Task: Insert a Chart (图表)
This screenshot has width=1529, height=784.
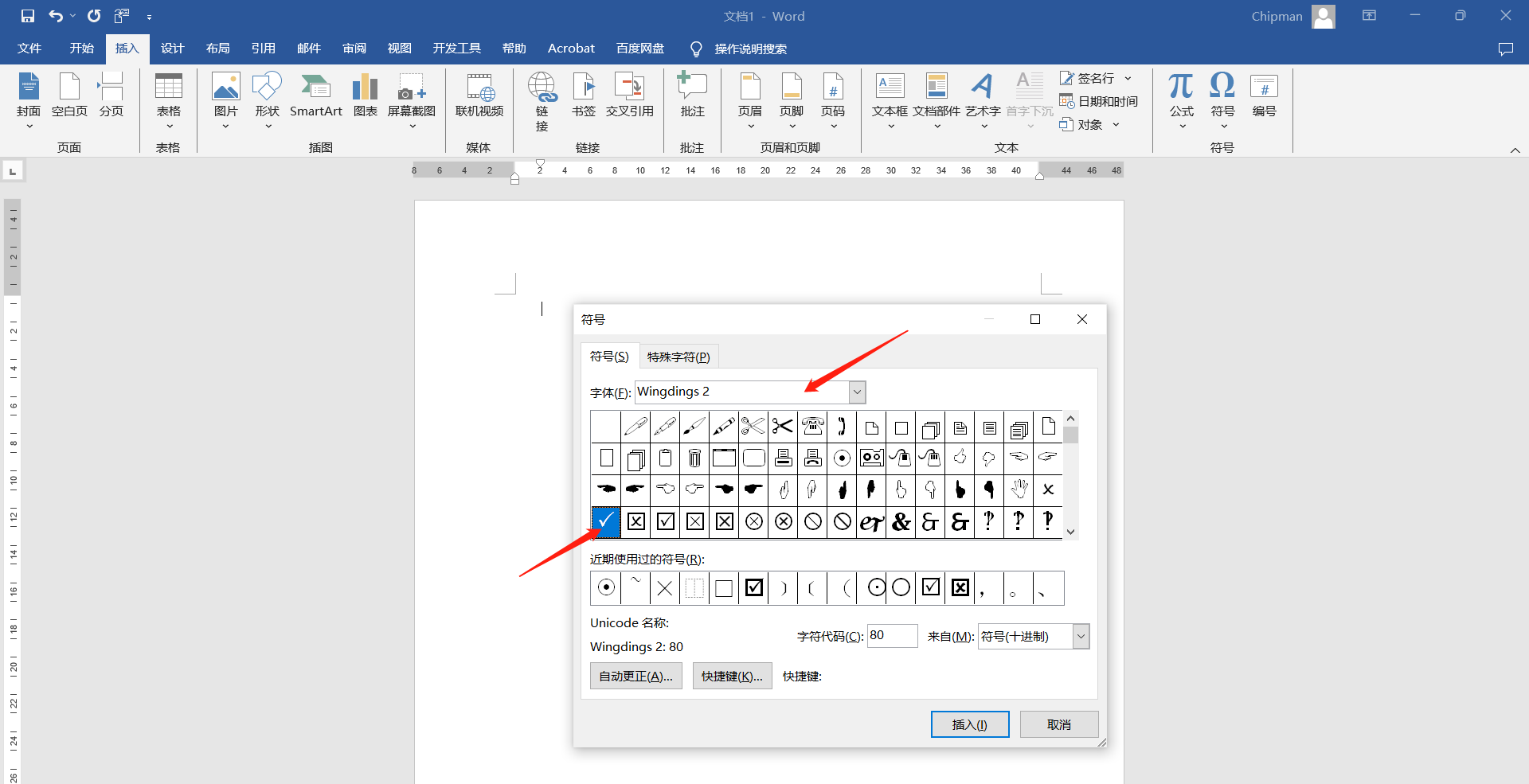Action: click(x=365, y=96)
